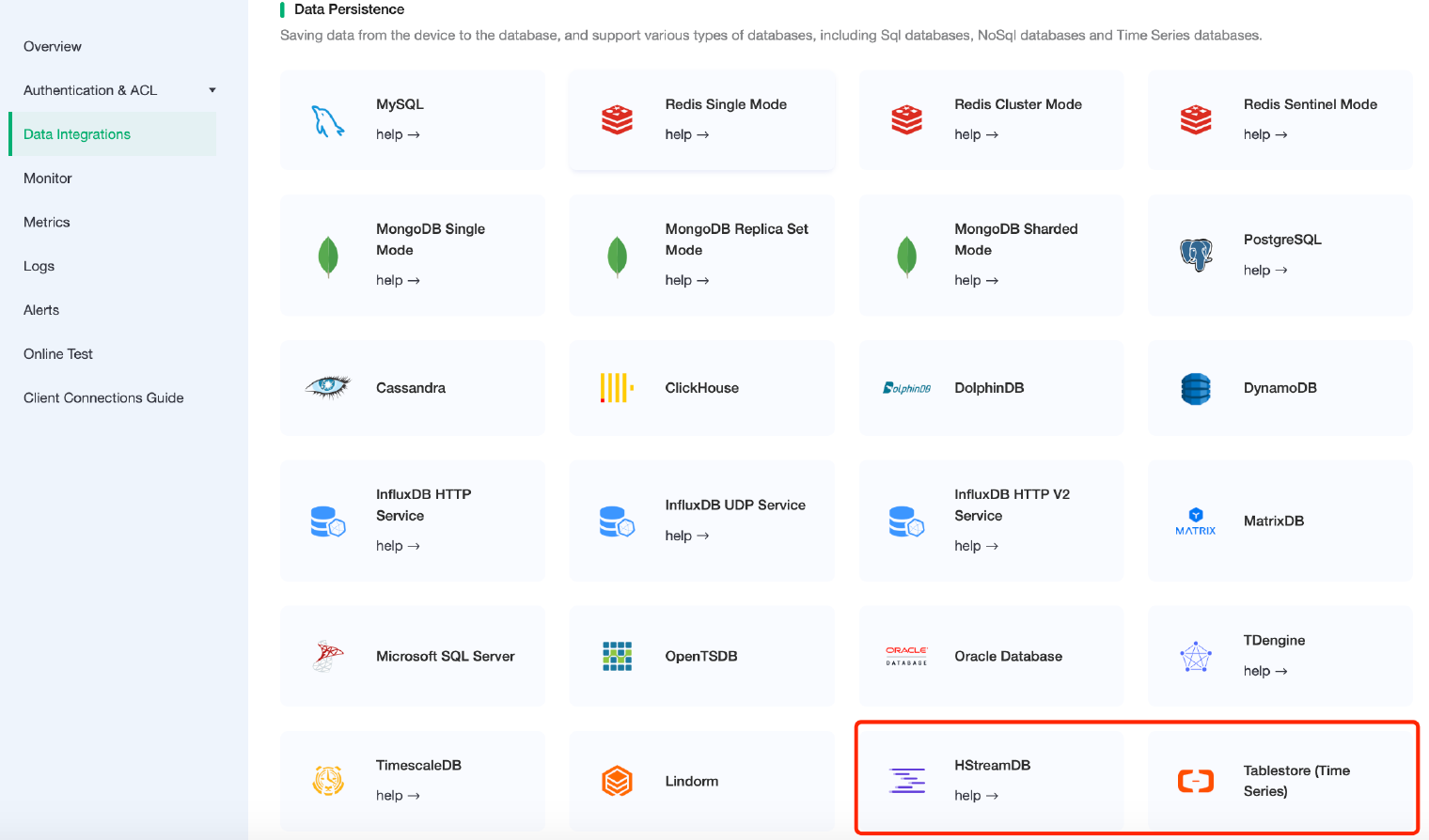This screenshot has width=1429, height=840.
Task: Click the Data Persistence section heading
Action: point(349,9)
